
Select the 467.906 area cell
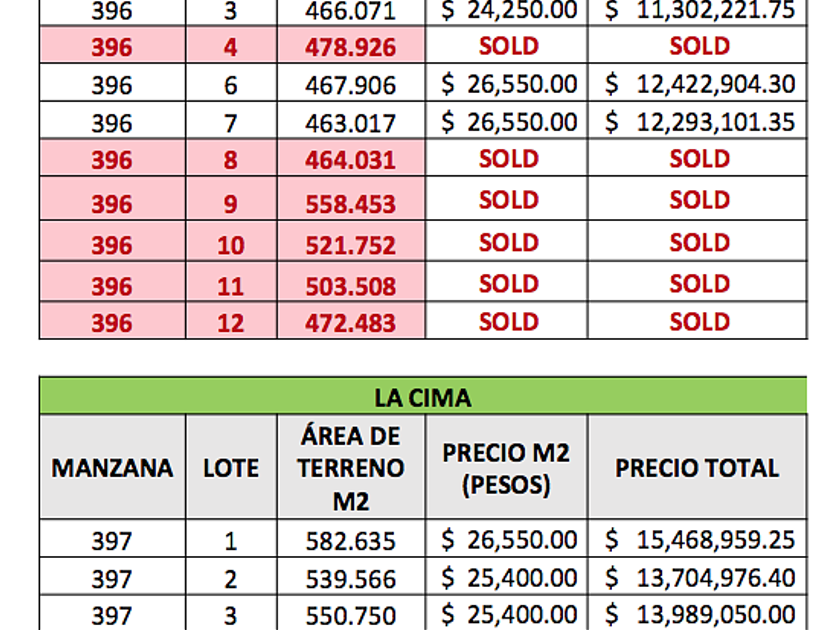coord(350,86)
